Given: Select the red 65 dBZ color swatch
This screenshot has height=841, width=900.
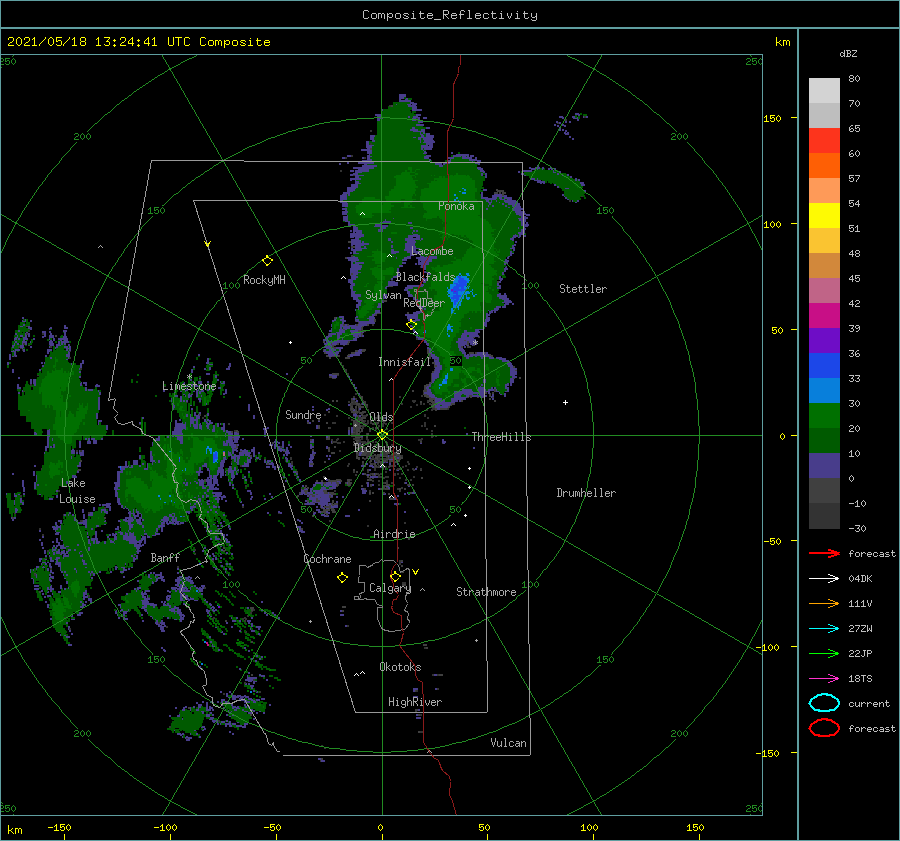Looking at the screenshot, I should click(x=824, y=141).
